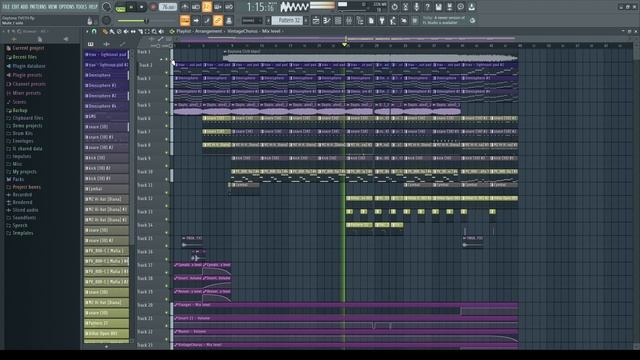Click the main volume knob
Screen dimensions: 640x360
107,7
